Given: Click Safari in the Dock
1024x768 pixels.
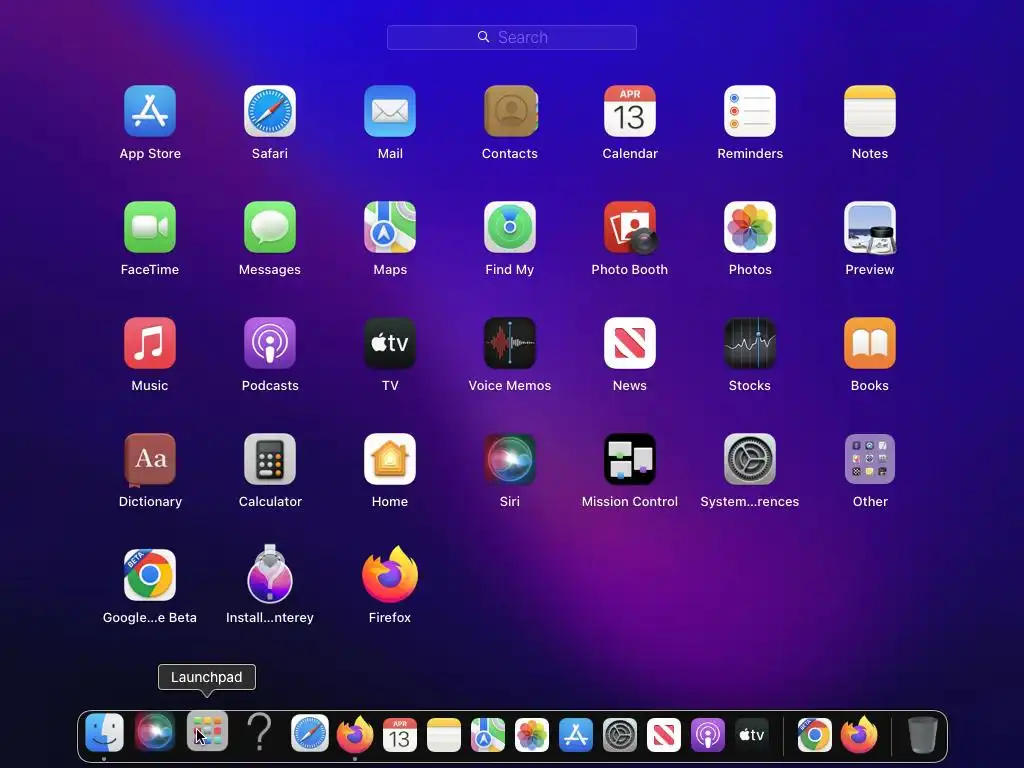Looking at the screenshot, I should [x=310, y=733].
